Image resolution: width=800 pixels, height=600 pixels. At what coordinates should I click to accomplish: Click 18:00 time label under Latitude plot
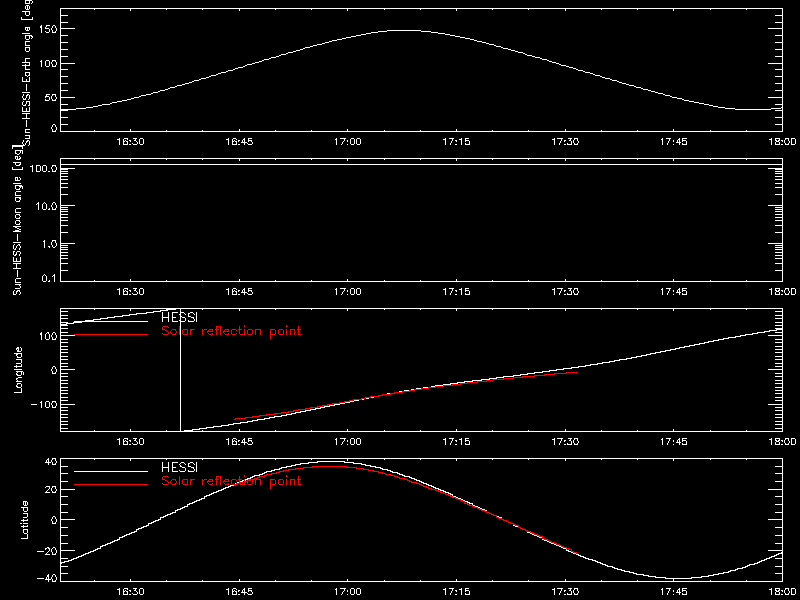click(x=782, y=592)
